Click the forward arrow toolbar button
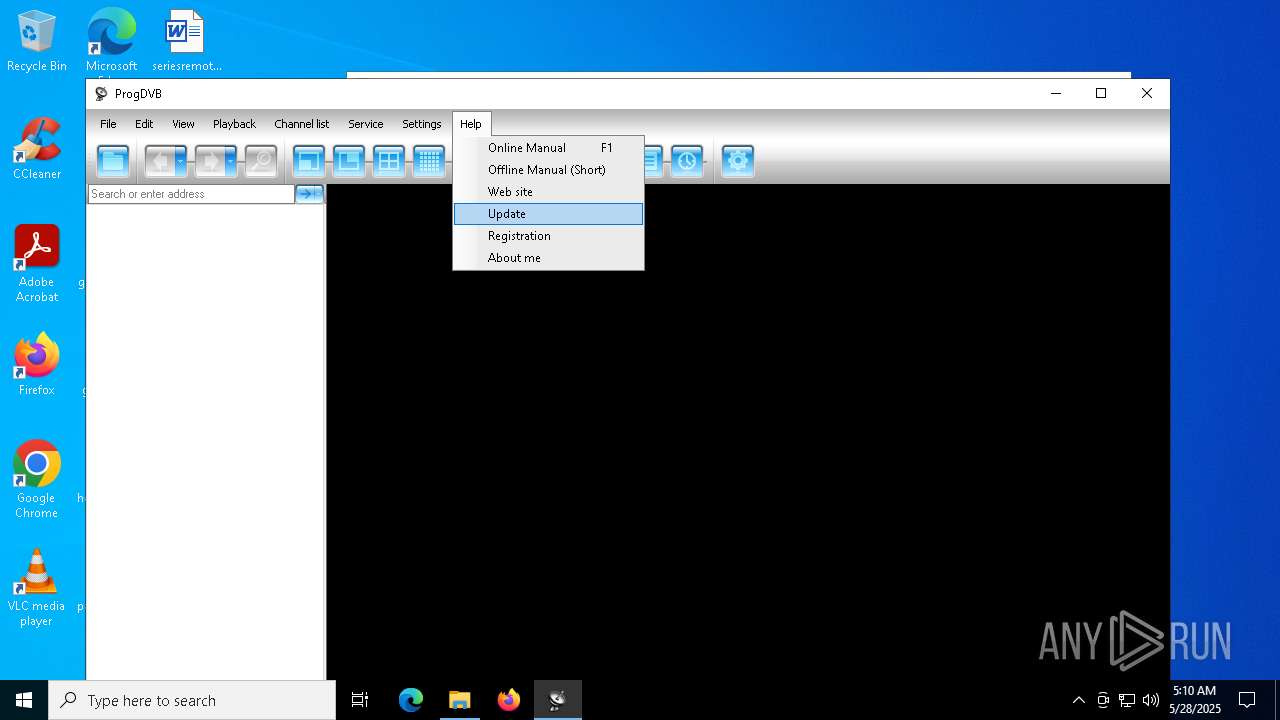The height and width of the screenshot is (720, 1280). (209, 161)
